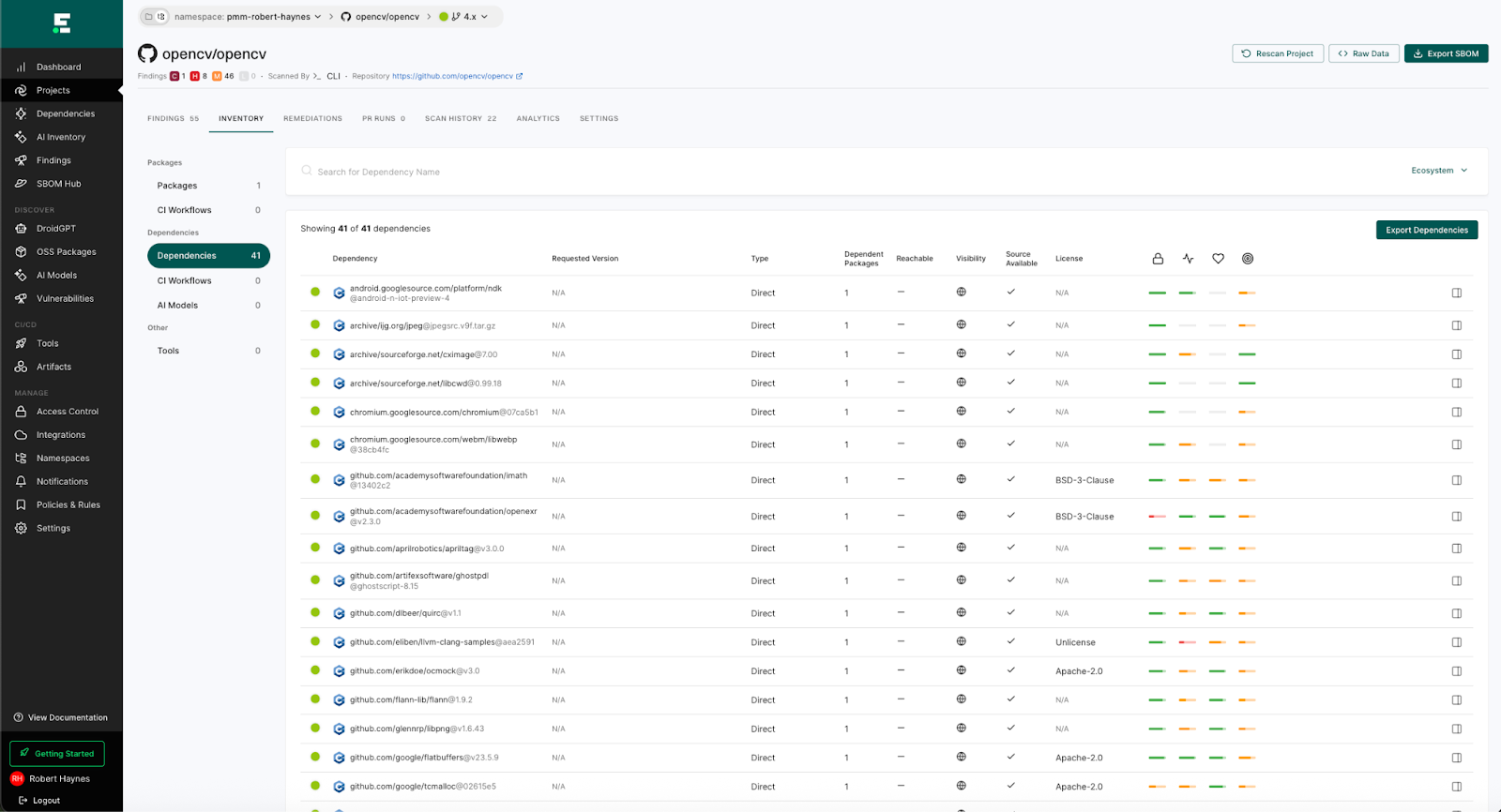Open Notifications page
Screen dimensions: 1501x812
click(x=62, y=482)
